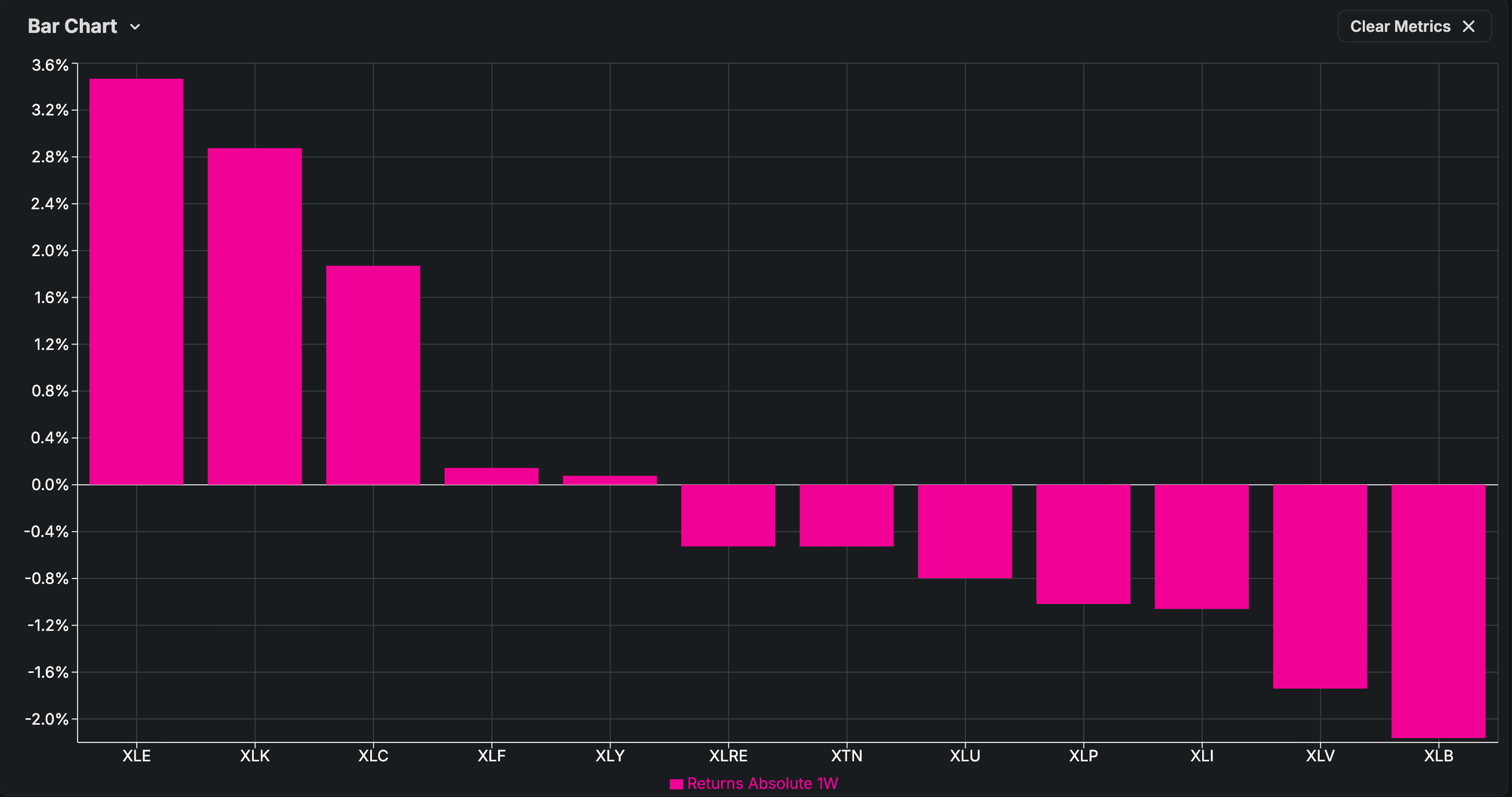Select the negative XLB bar

[x=1438, y=611]
